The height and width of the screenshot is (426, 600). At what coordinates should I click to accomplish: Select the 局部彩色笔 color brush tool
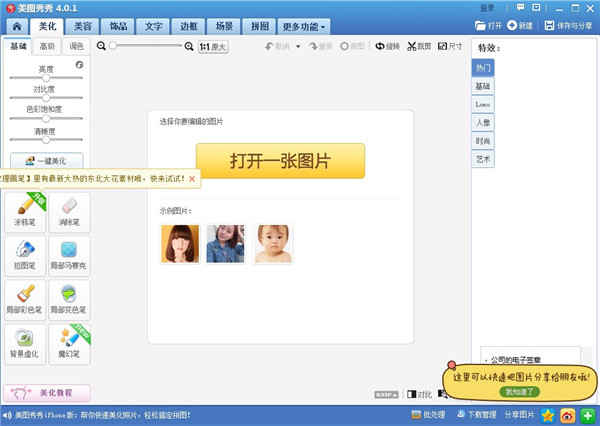coord(25,299)
